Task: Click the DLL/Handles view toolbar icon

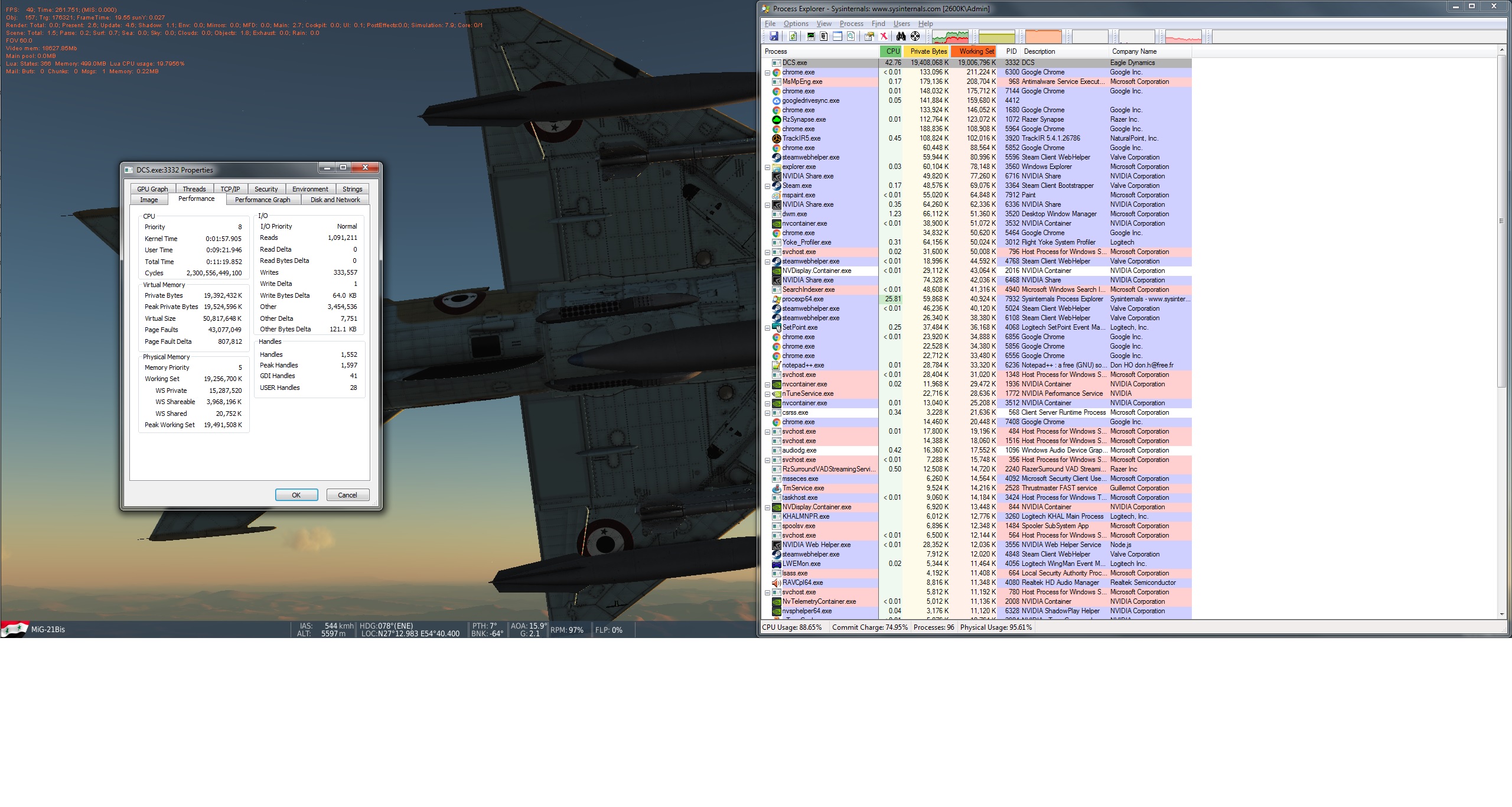Action: coord(851,37)
